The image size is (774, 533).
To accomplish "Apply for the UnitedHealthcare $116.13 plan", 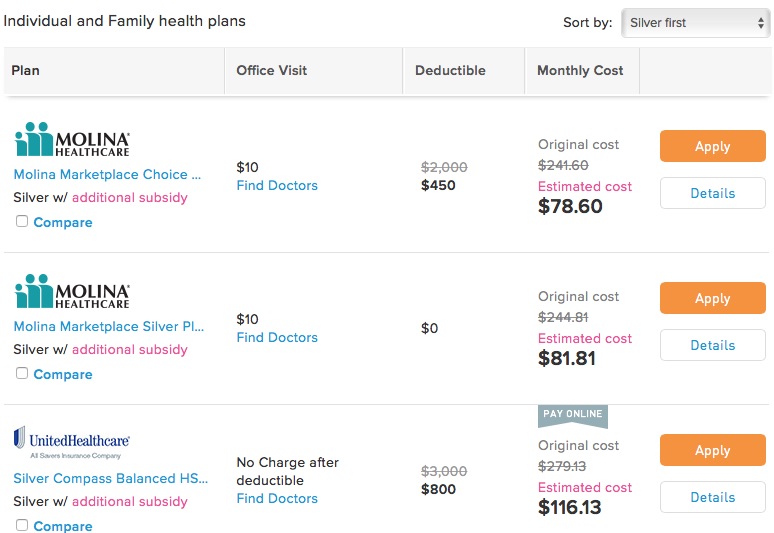I will click(x=712, y=450).
